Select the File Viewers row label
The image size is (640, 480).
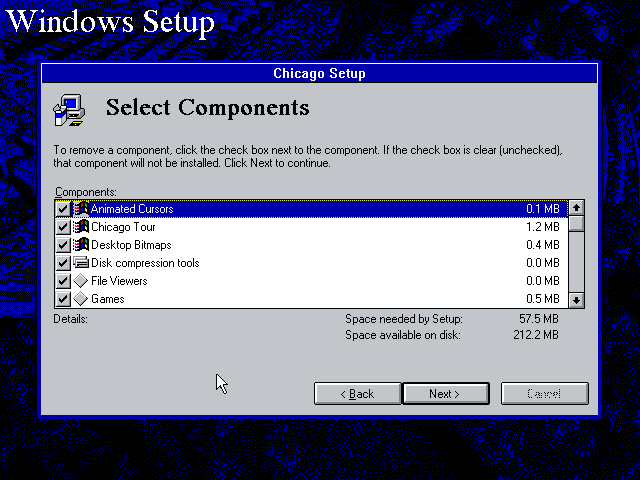point(119,281)
